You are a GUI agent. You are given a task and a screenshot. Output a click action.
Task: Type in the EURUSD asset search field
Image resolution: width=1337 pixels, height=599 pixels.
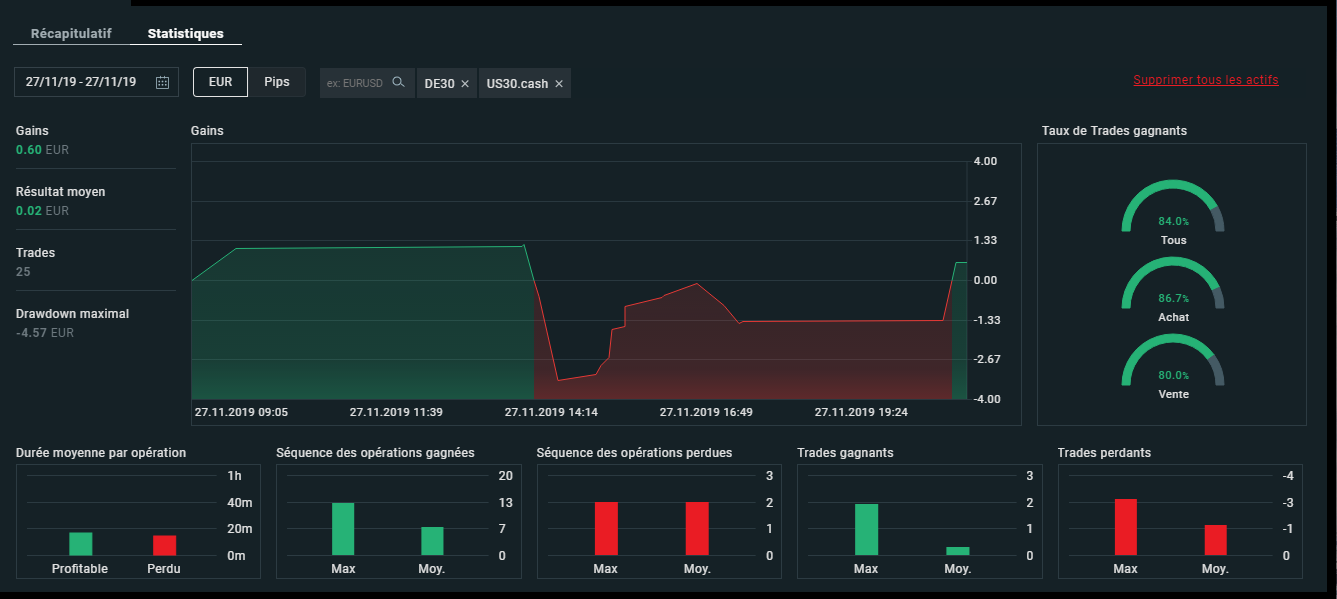pyautogui.click(x=356, y=83)
